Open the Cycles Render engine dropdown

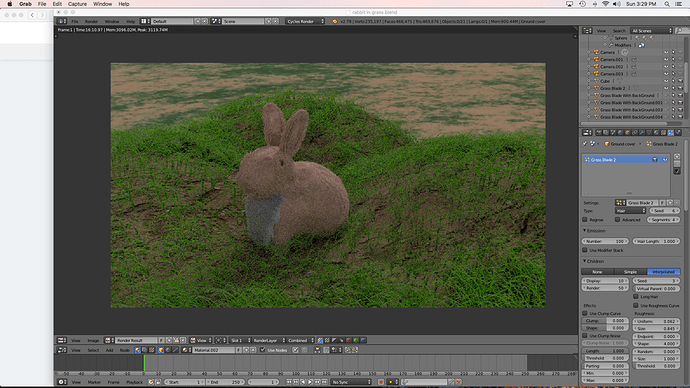pos(305,21)
